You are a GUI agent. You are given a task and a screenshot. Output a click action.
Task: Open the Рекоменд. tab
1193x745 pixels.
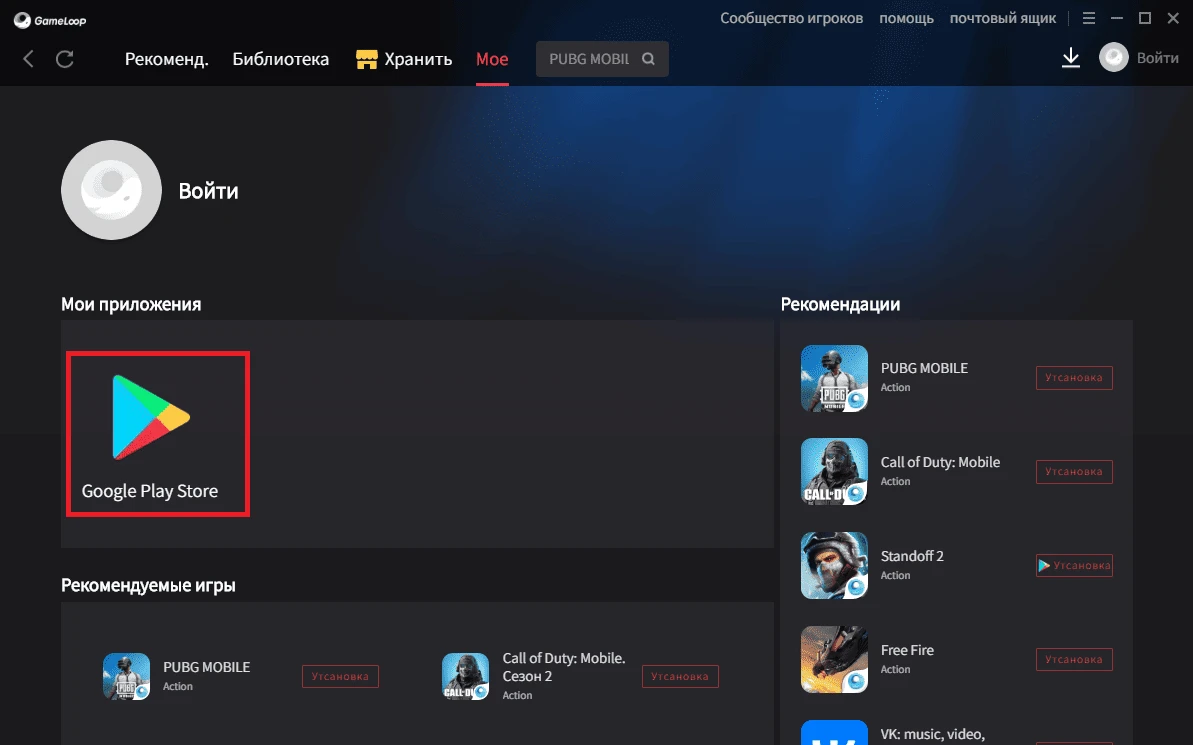pyautogui.click(x=166, y=59)
